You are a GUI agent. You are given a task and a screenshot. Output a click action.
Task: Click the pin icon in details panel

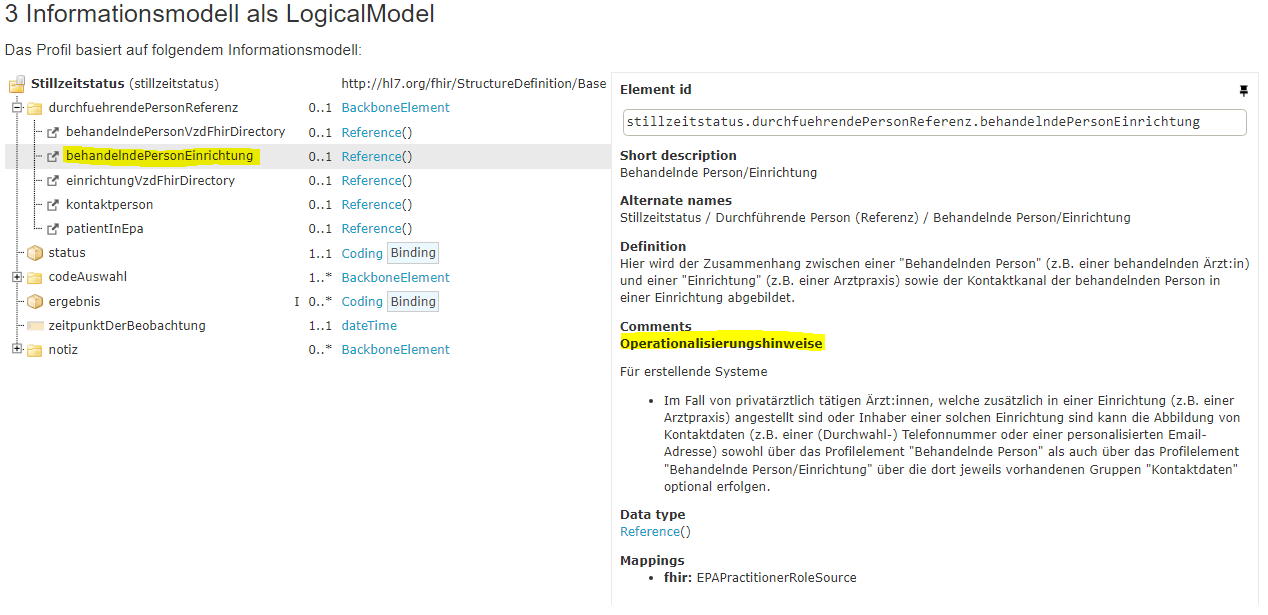(x=1243, y=90)
